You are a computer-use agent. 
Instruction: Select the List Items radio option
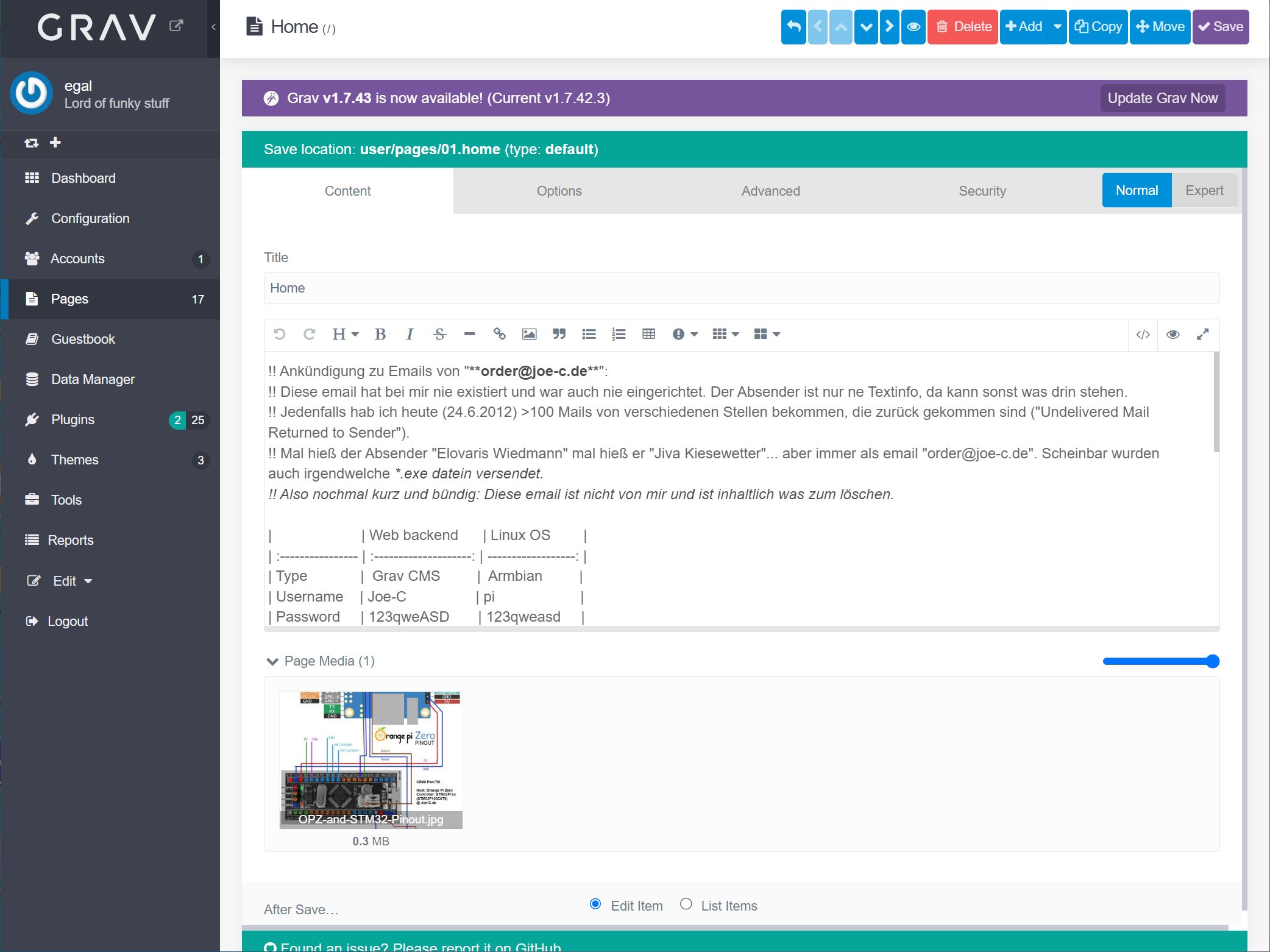[686, 904]
